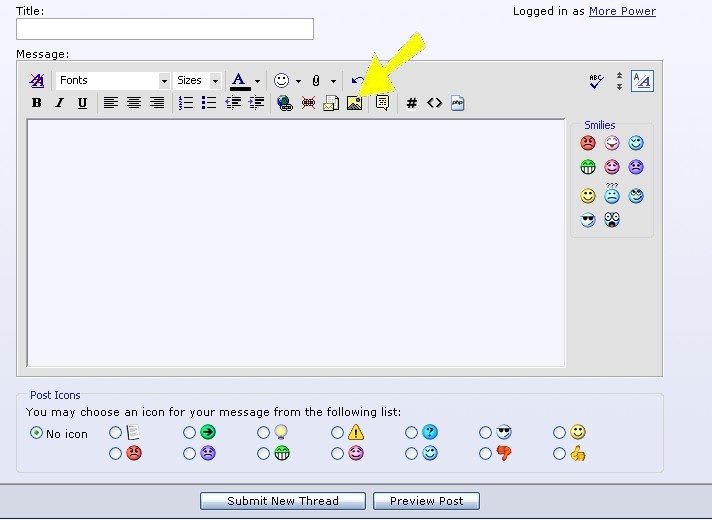
Task: Wrap selection in quote tags
Action: (x=382, y=103)
